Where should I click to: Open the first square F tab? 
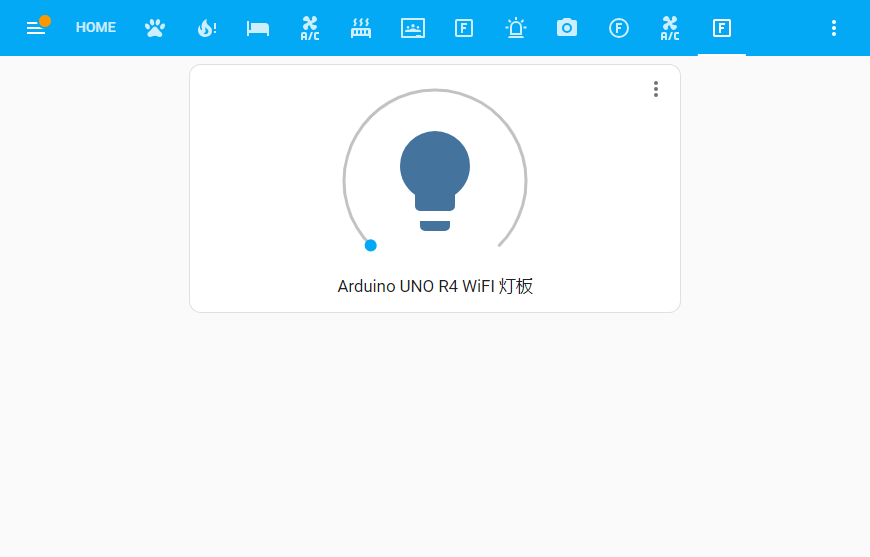point(464,28)
